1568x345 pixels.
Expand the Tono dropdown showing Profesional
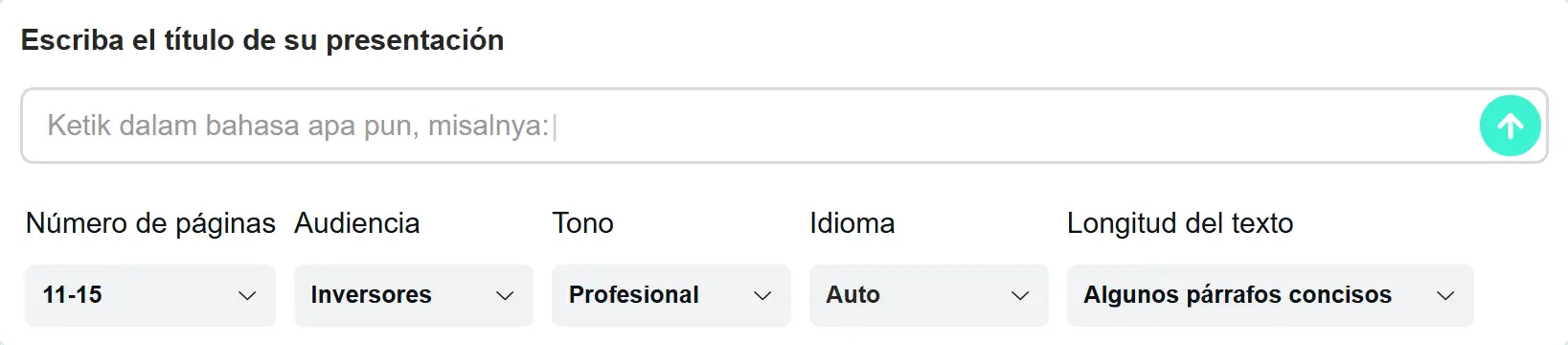click(670, 295)
